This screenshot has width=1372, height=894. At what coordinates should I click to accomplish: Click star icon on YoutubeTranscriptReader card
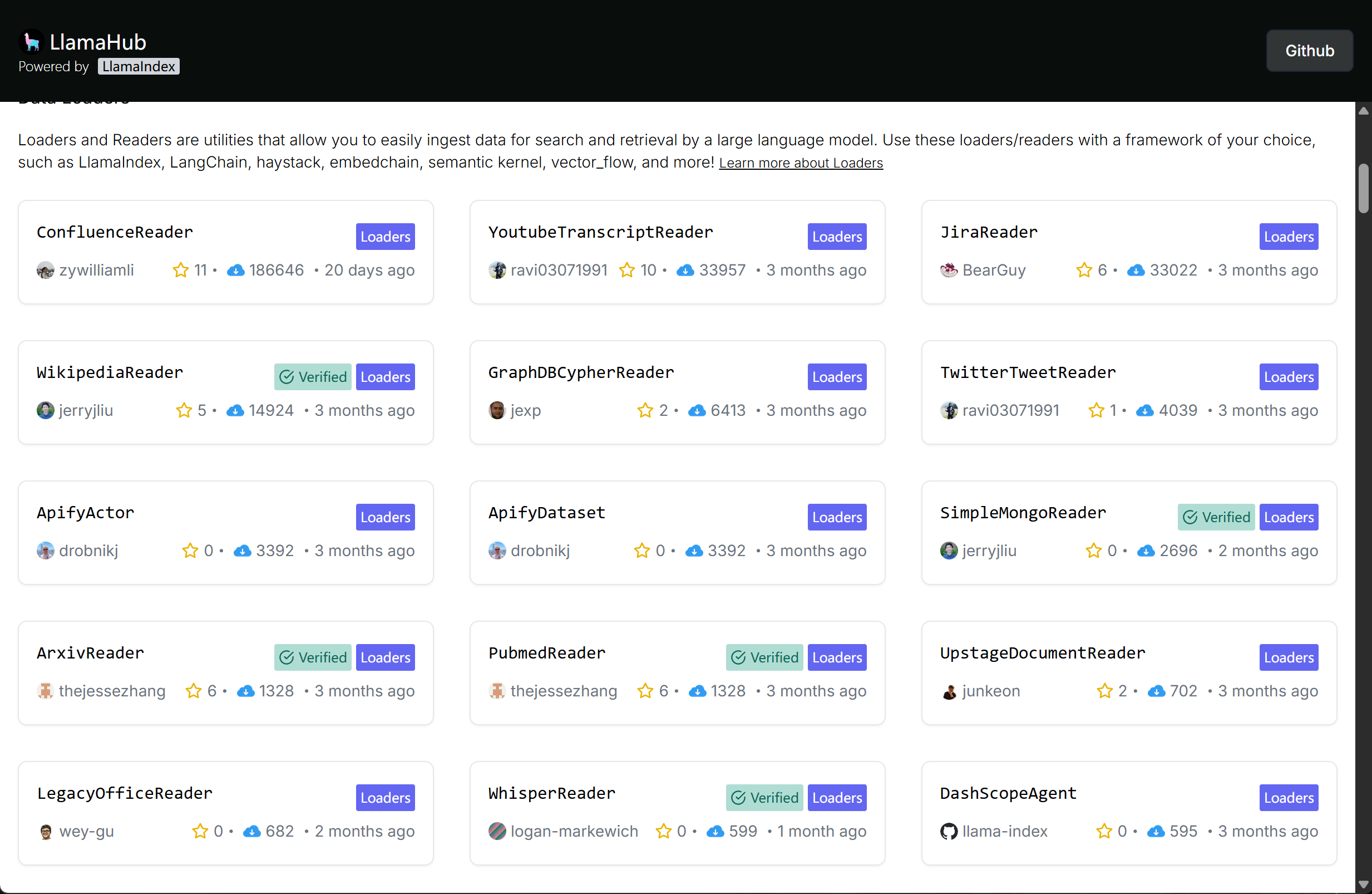pos(626,270)
